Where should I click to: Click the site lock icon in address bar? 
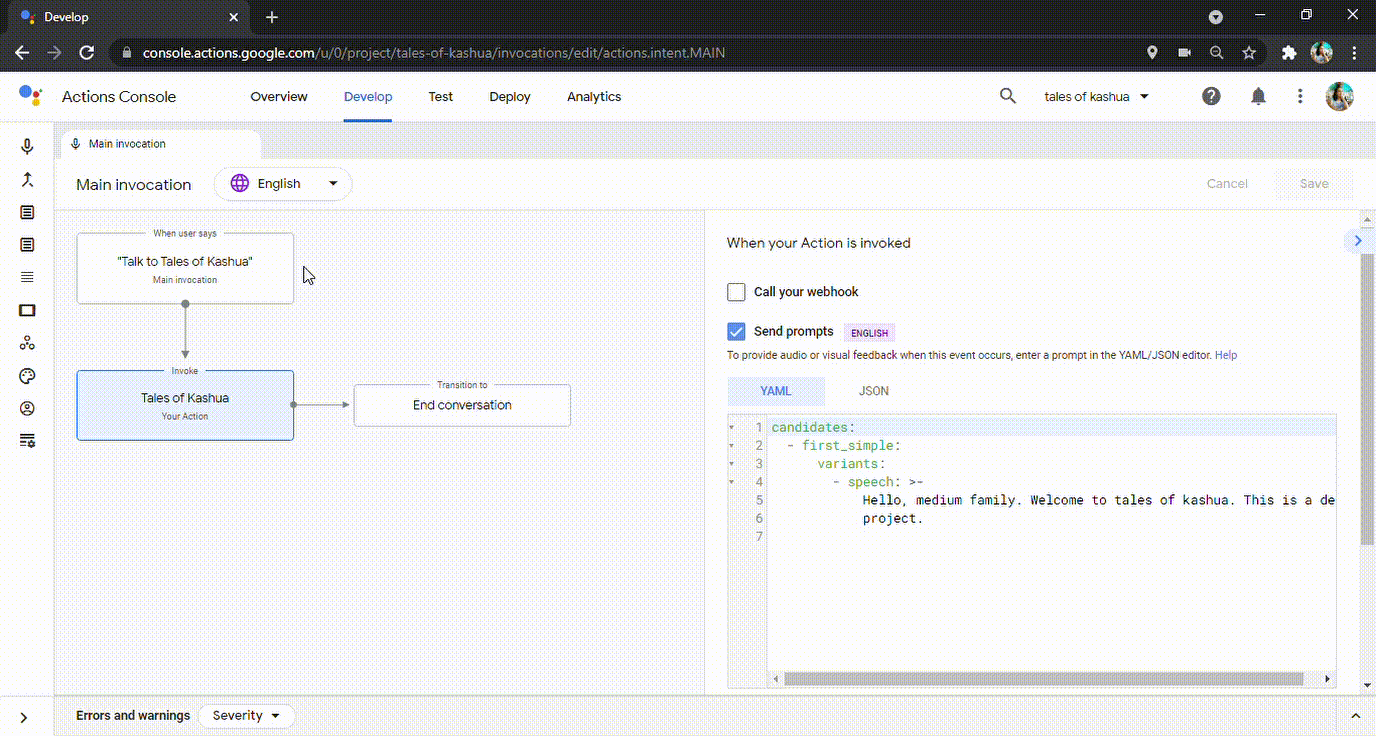click(x=126, y=53)
